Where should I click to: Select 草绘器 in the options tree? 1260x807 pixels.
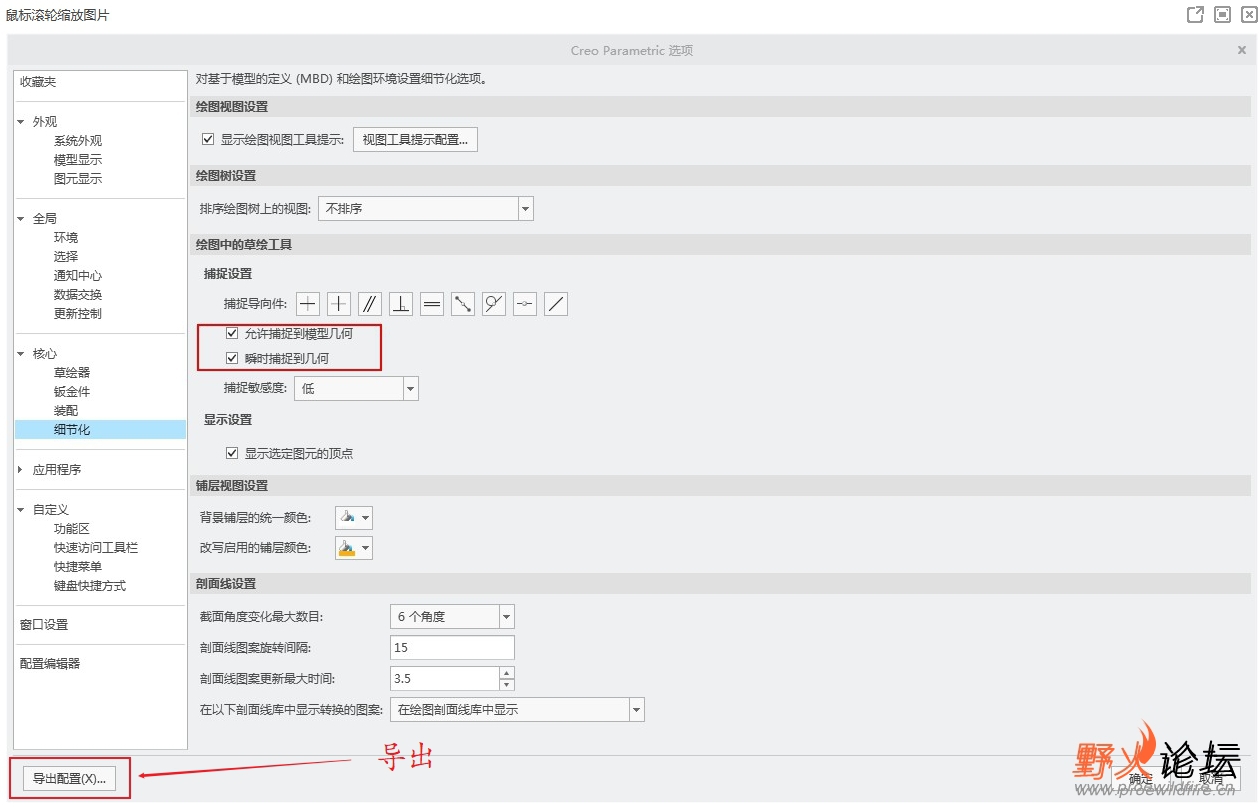(72, 373)
